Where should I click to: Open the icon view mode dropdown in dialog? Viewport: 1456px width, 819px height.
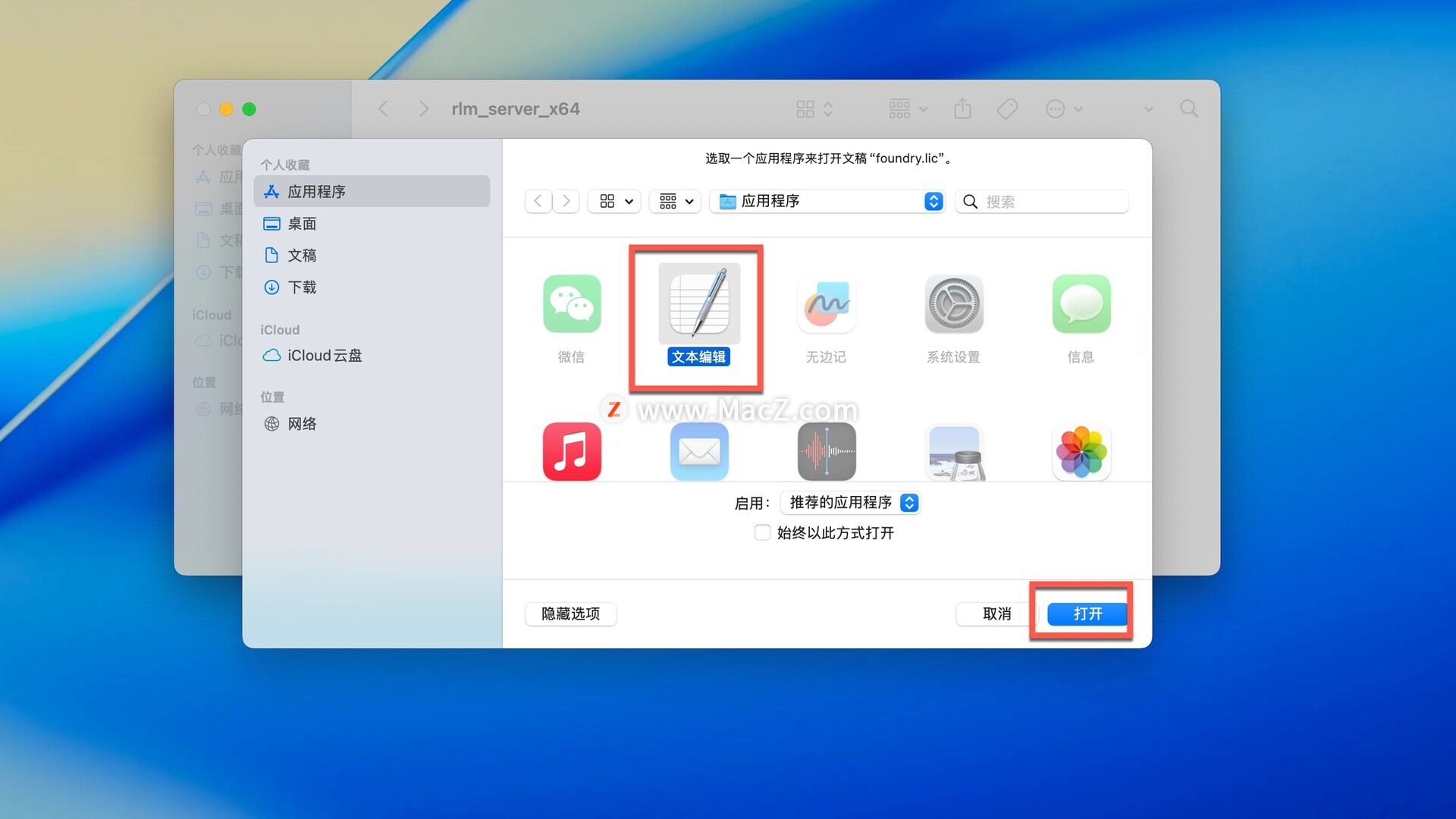coord(615,201)
